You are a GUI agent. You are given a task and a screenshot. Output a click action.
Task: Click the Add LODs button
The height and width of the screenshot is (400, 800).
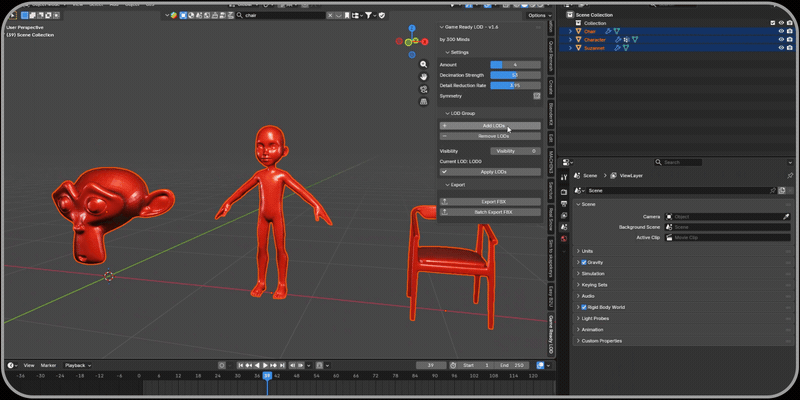tap(490, 126)
